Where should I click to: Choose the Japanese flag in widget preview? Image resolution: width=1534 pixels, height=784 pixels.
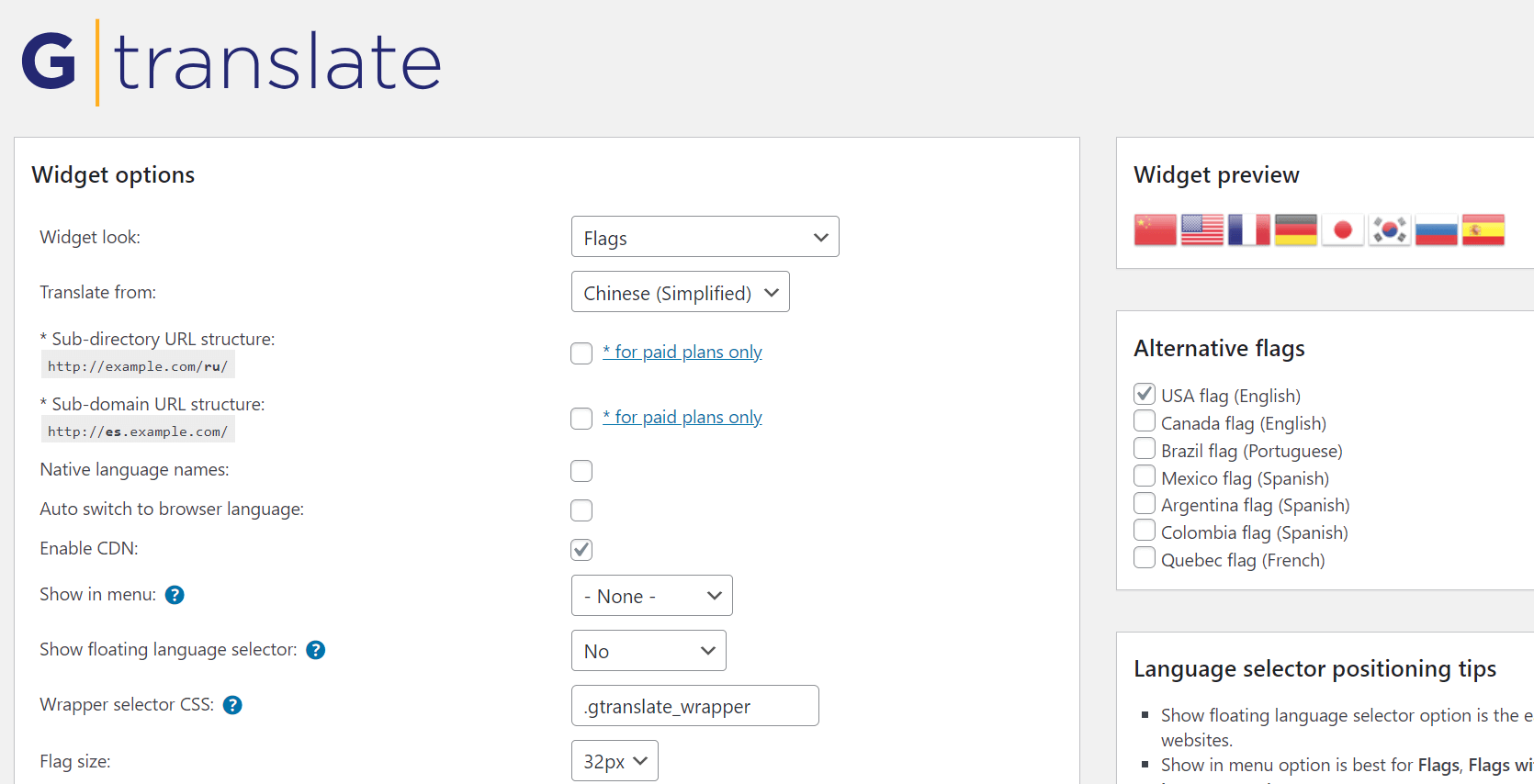(x=1342, y=230)
